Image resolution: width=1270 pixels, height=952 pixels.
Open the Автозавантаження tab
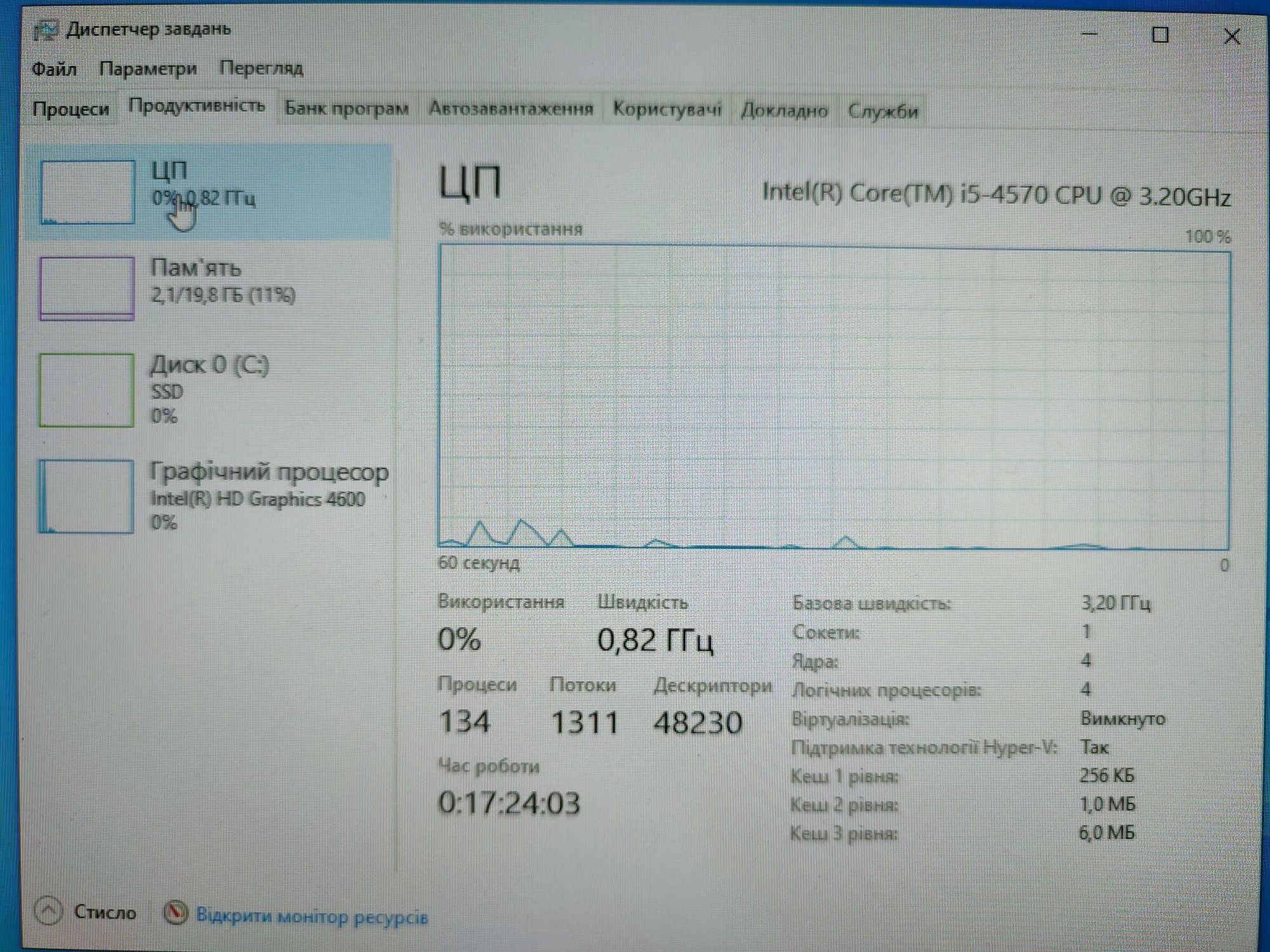(511, 109)
